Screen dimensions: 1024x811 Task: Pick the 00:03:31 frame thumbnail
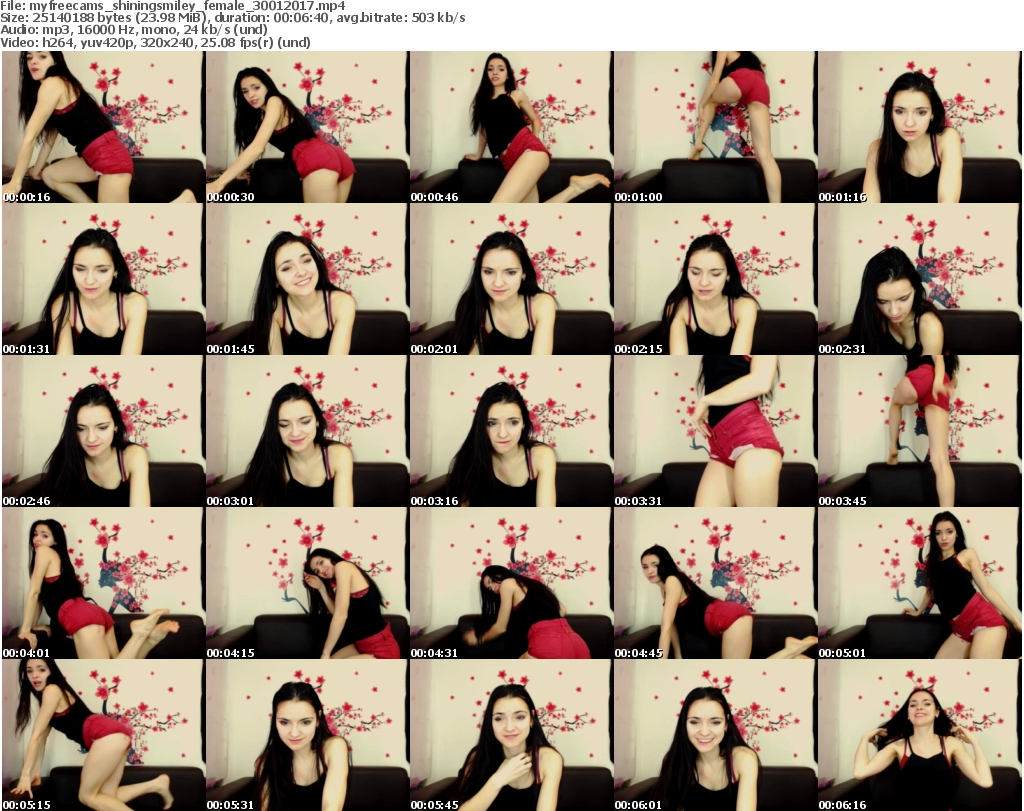coord(715,431)
